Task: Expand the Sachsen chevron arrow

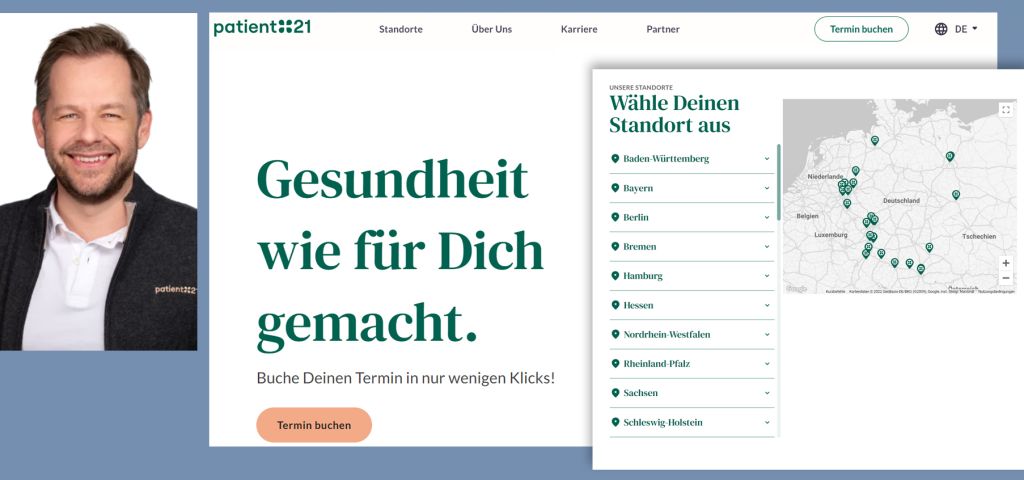Action: 767,393
